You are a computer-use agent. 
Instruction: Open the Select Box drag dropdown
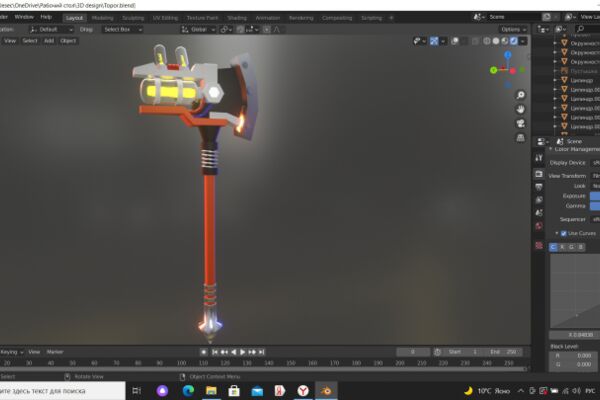122,29
